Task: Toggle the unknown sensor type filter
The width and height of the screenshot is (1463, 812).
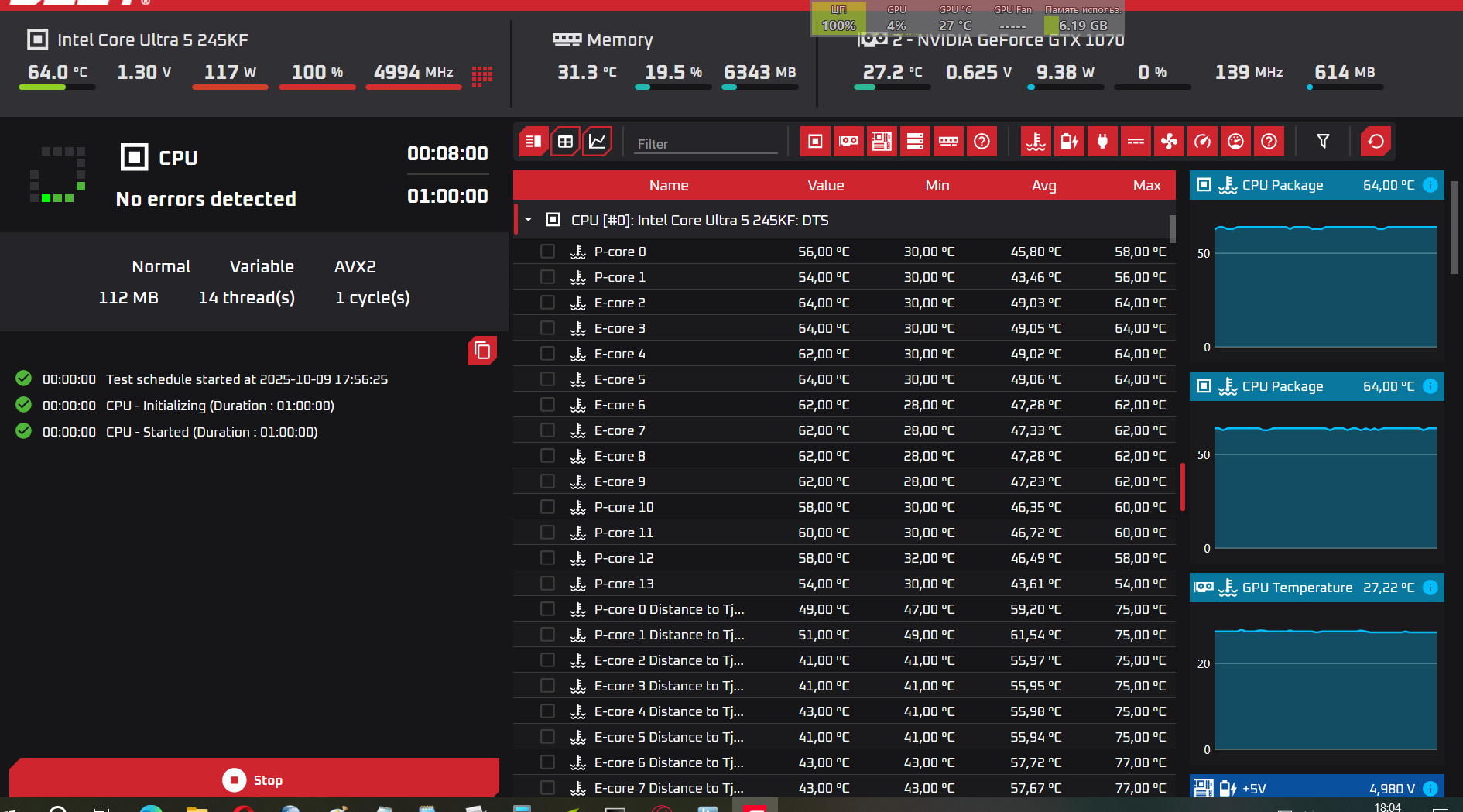Action: [x=1269, y=142]
